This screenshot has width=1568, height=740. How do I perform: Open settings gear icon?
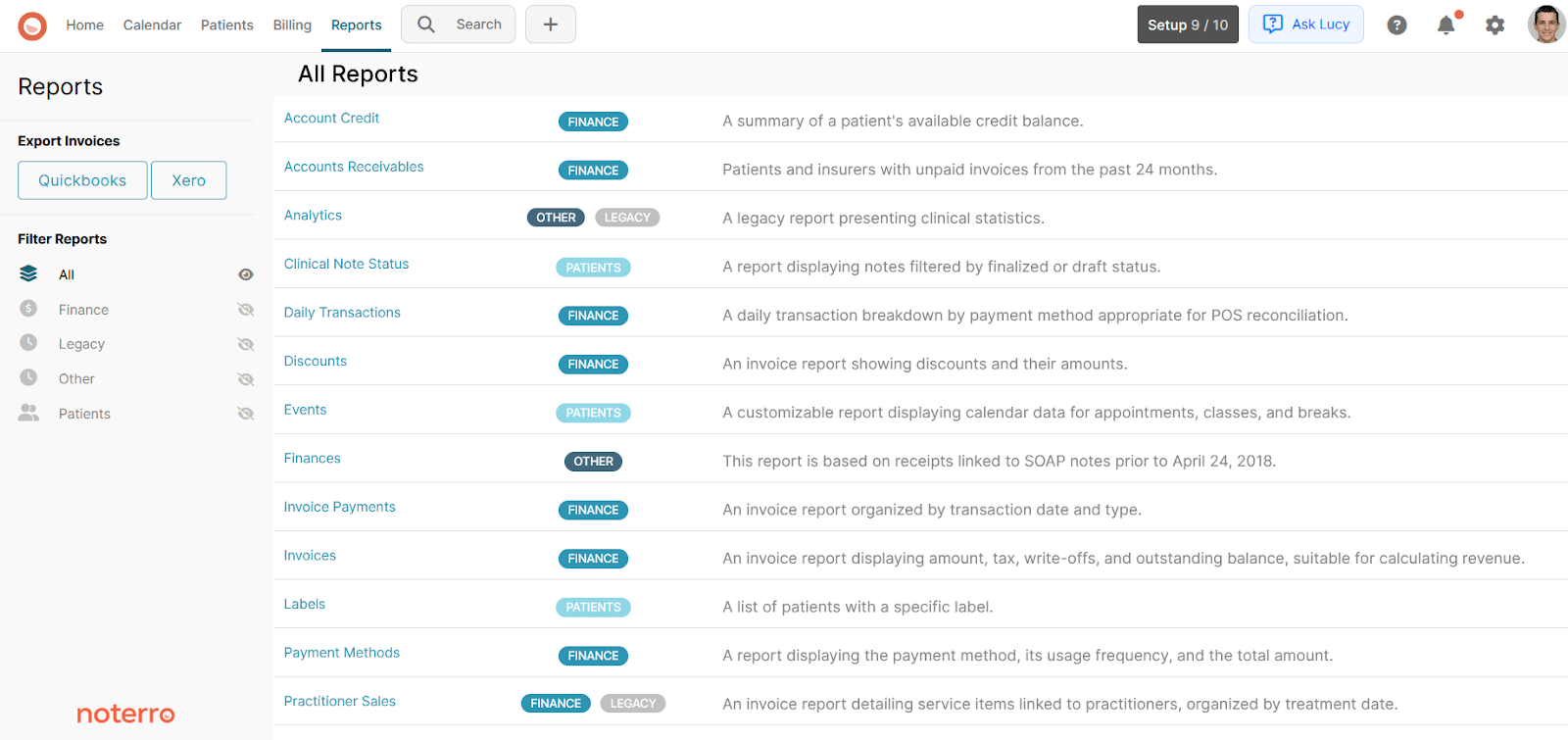click(x=1494, y=25)
